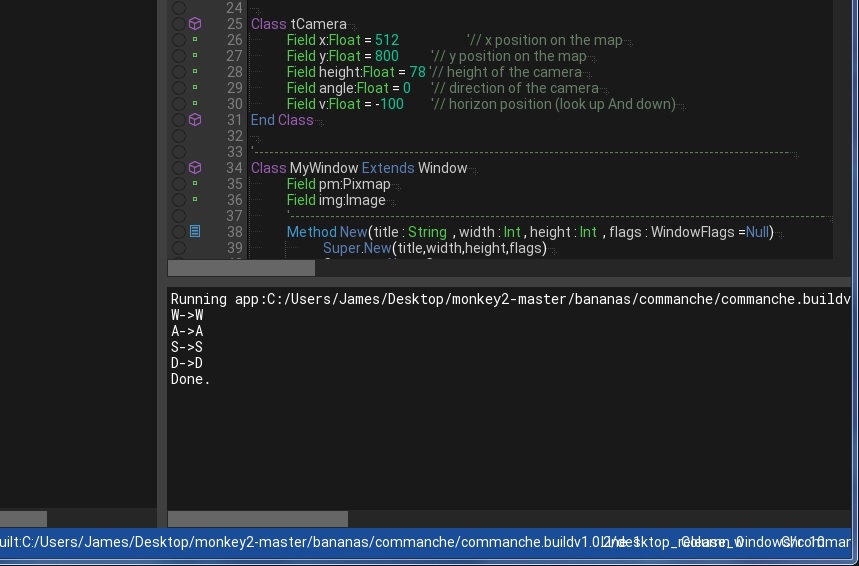Click the cube icon next to End Class line 31

tap(195, 120)
